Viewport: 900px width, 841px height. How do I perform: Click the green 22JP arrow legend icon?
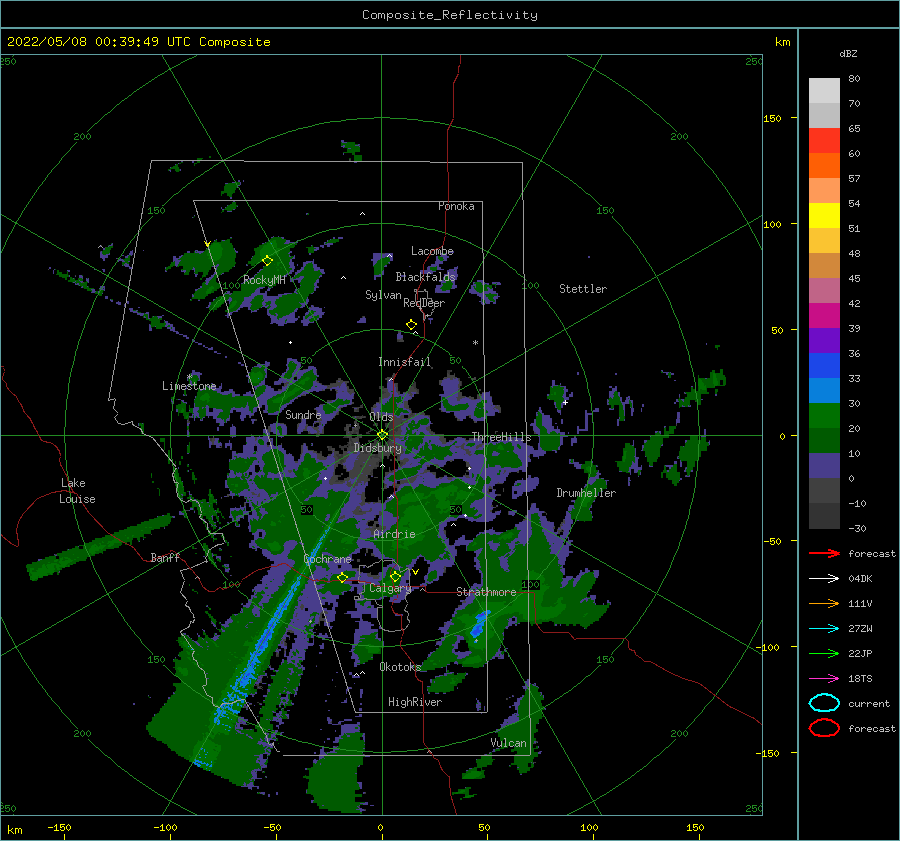824,653
